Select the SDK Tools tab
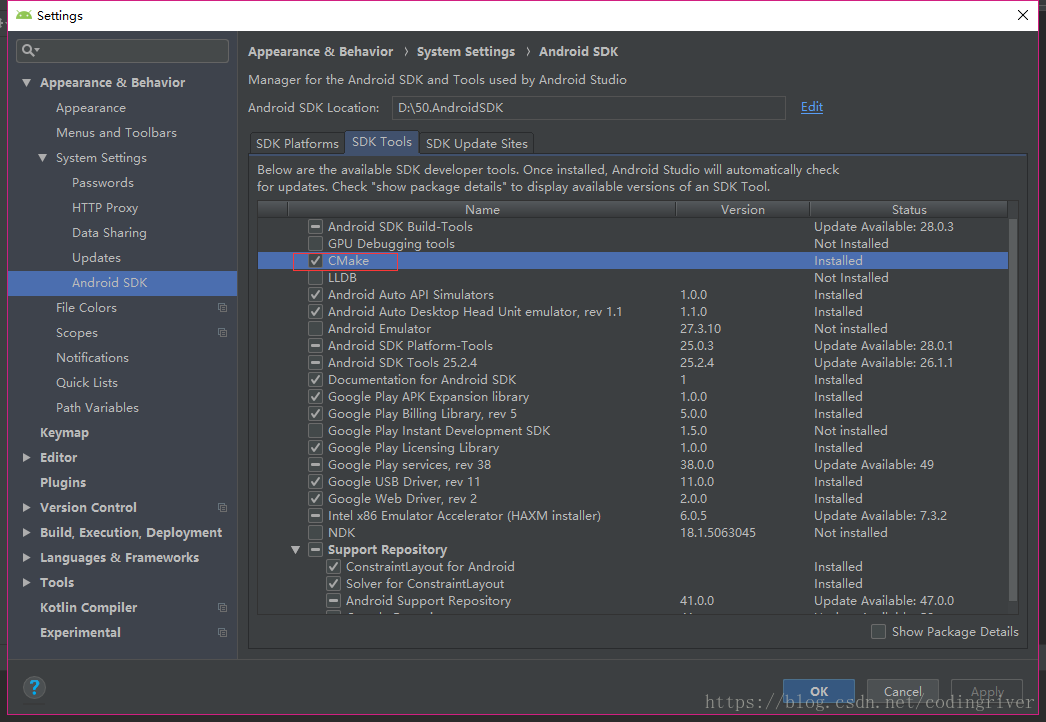The width and height of the screenshot is (1046, 722). coord(382,142)
